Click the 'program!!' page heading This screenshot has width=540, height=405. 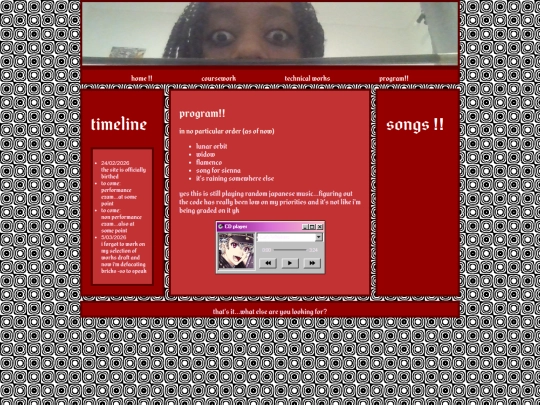[x=202, y=113]
